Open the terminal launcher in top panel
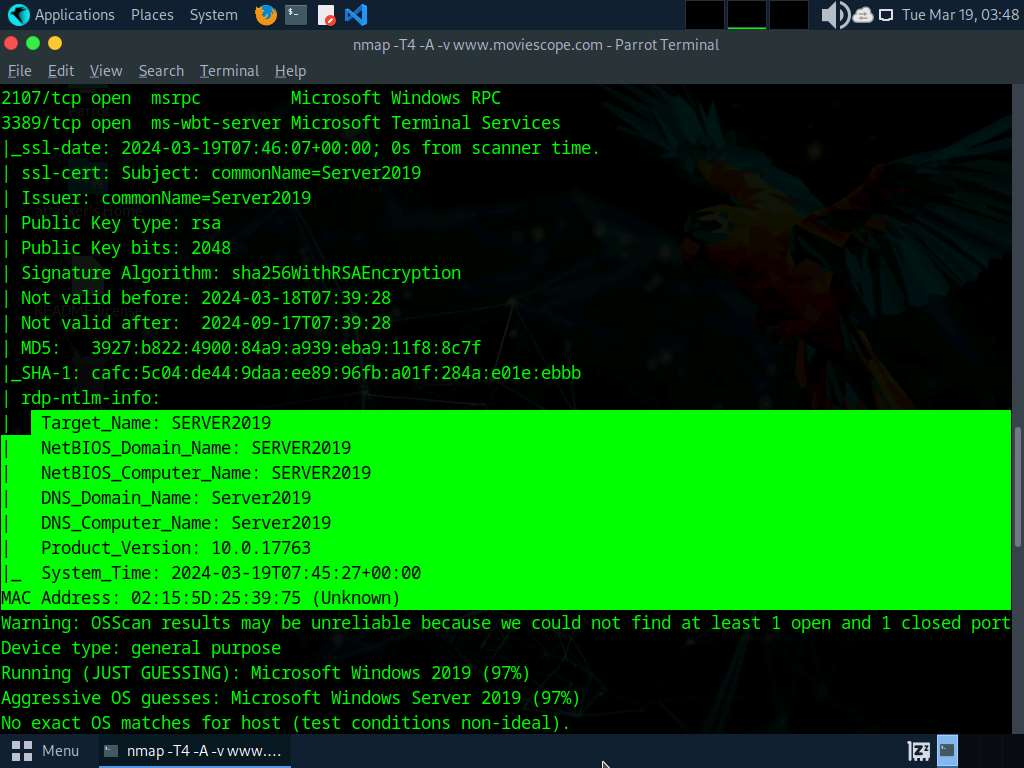 point(295,15)
